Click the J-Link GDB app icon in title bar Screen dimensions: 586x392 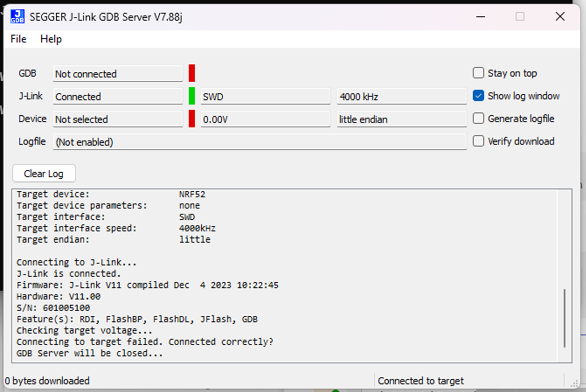point(17,16)
